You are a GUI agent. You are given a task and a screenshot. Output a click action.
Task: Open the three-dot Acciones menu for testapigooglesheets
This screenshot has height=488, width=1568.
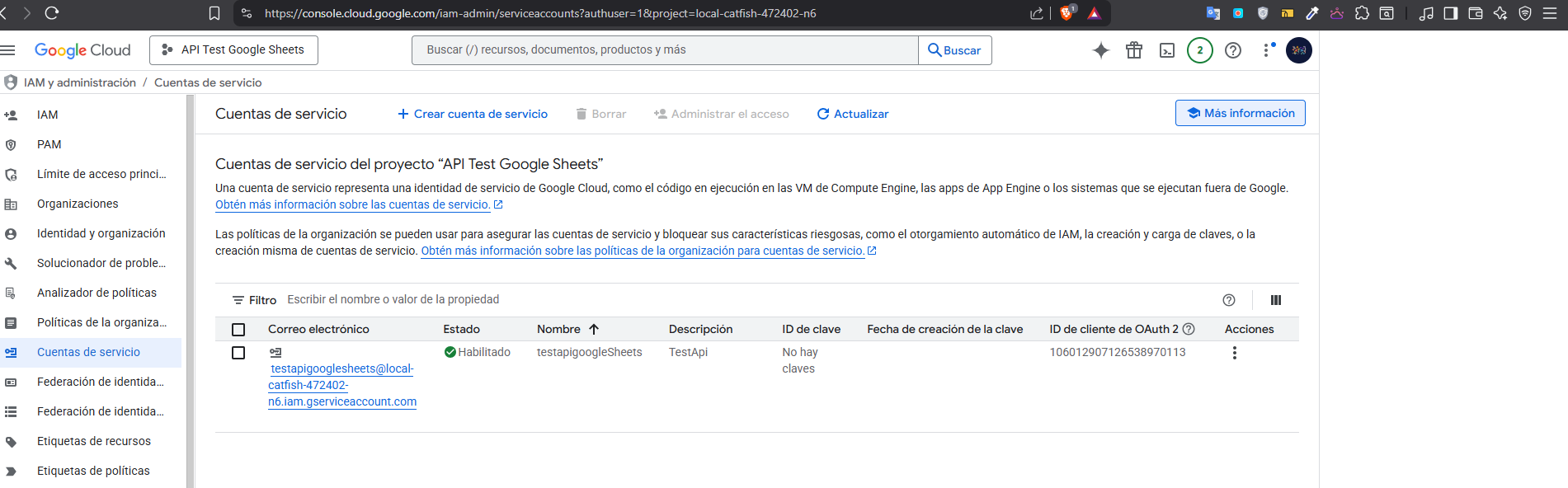coord(1234,353)
